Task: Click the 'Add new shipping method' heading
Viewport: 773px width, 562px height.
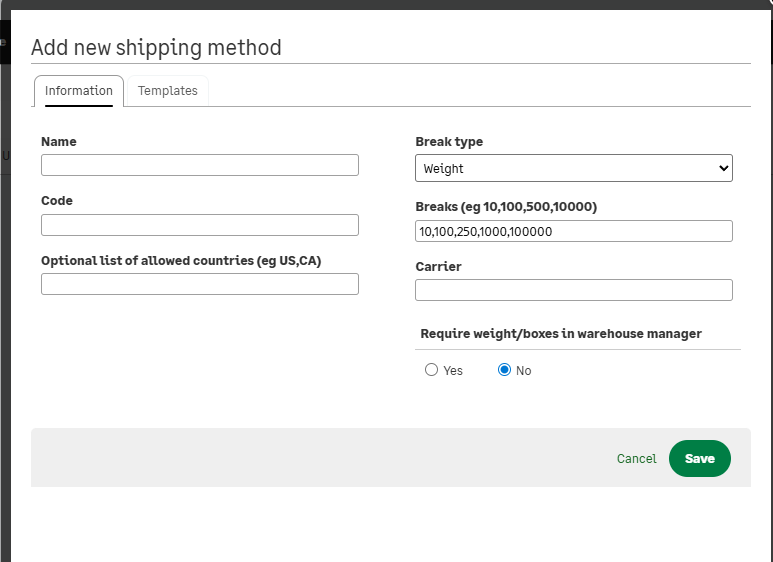Action: pos(156,48)
